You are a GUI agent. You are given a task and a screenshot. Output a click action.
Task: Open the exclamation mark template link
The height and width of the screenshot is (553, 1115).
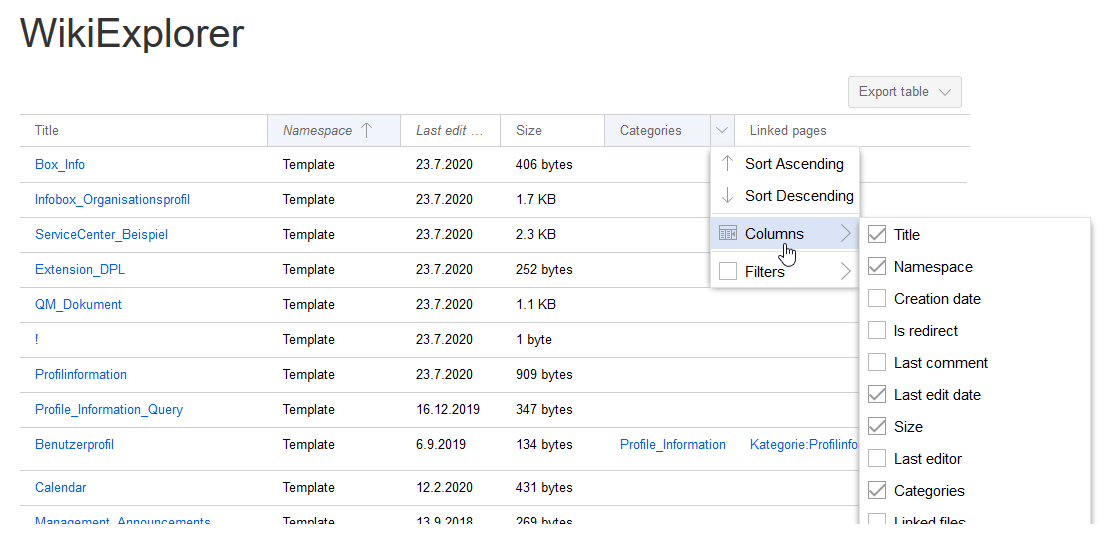coord(36,340)
